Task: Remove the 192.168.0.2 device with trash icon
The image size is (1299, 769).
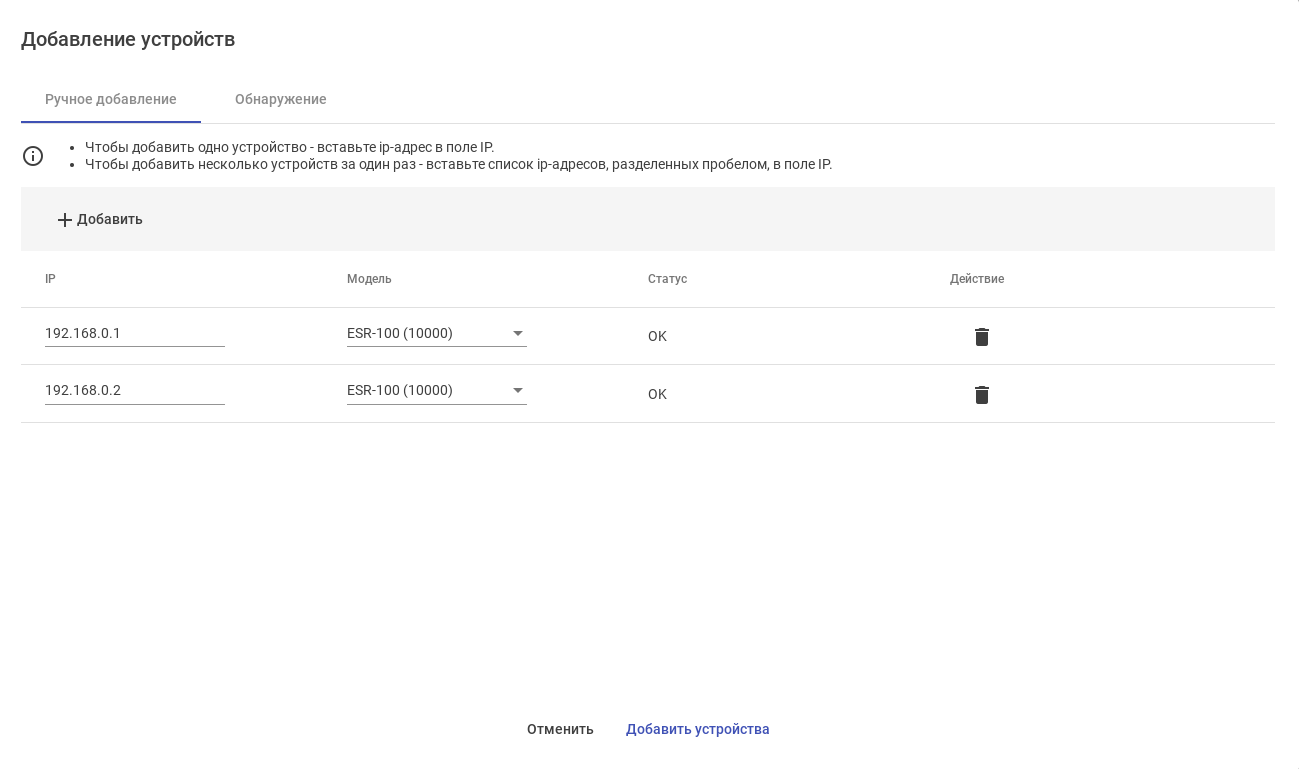Action: point(982,395)
